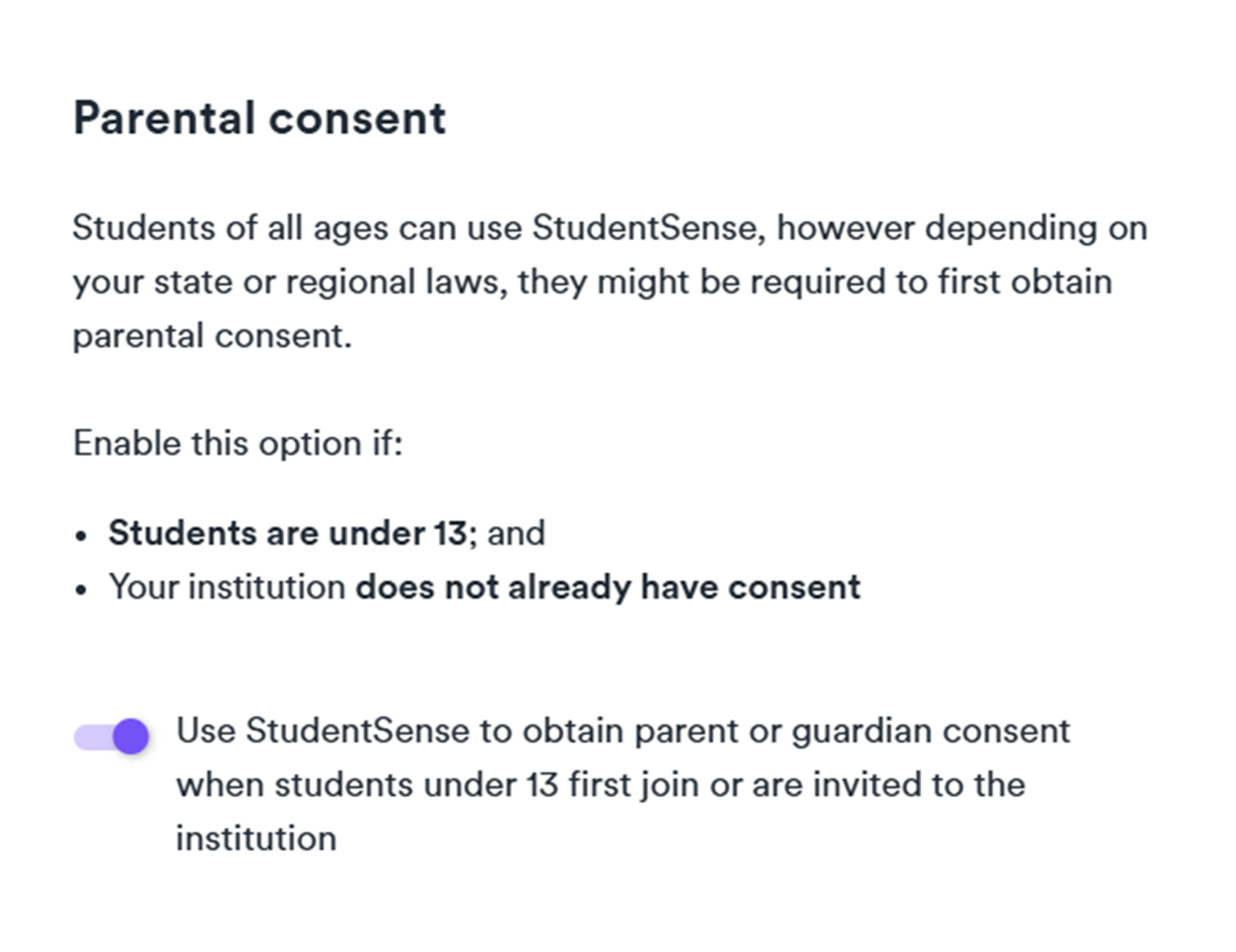
Task: Click the word 'and' after 'under 13;'
Action: [516, 533]
